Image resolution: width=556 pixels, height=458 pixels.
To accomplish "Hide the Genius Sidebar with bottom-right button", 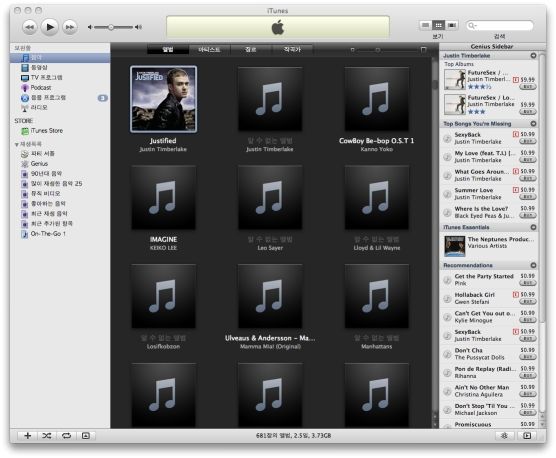I will point(527,436).
